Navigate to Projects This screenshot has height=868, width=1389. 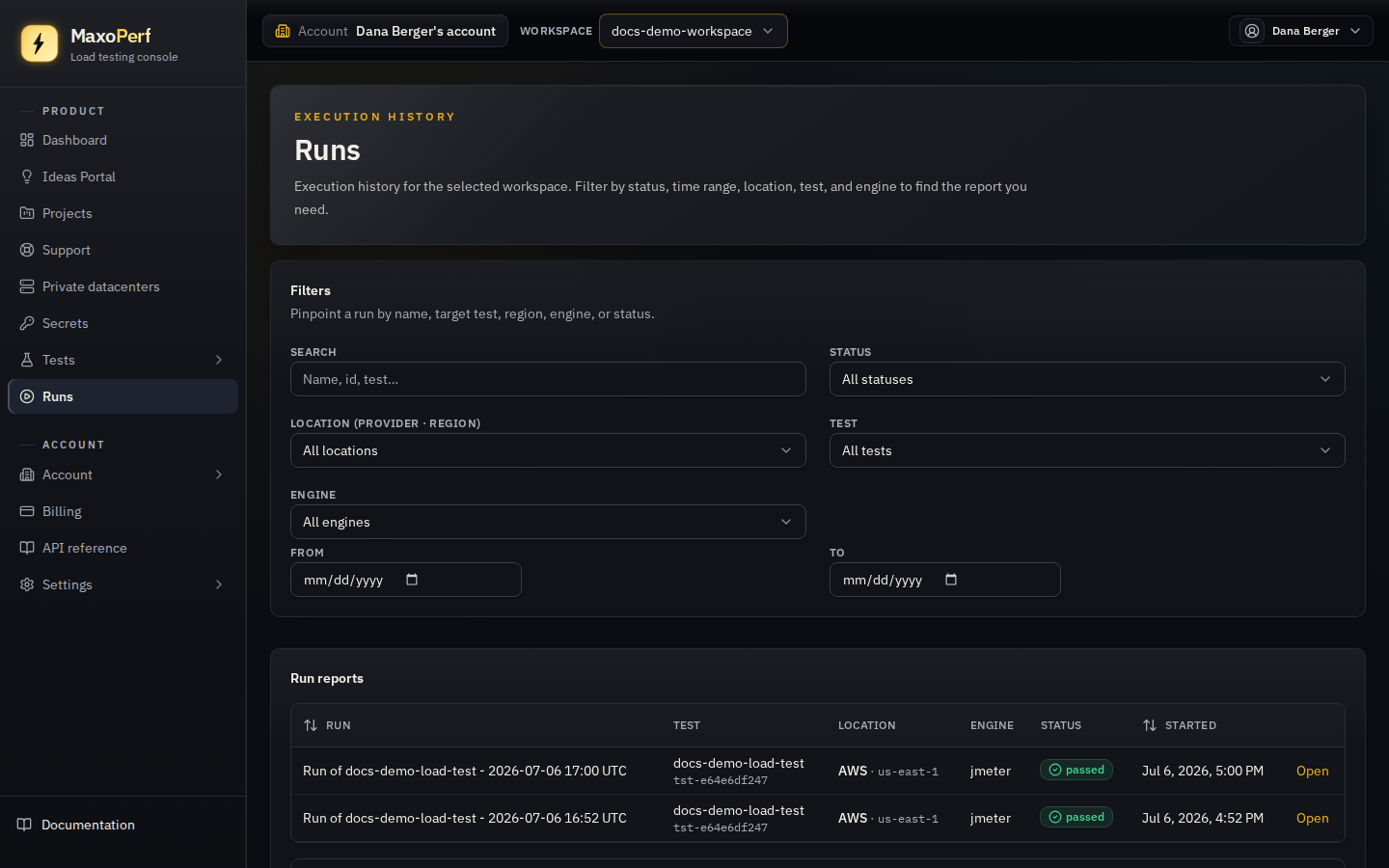click(x=123, y=213)
